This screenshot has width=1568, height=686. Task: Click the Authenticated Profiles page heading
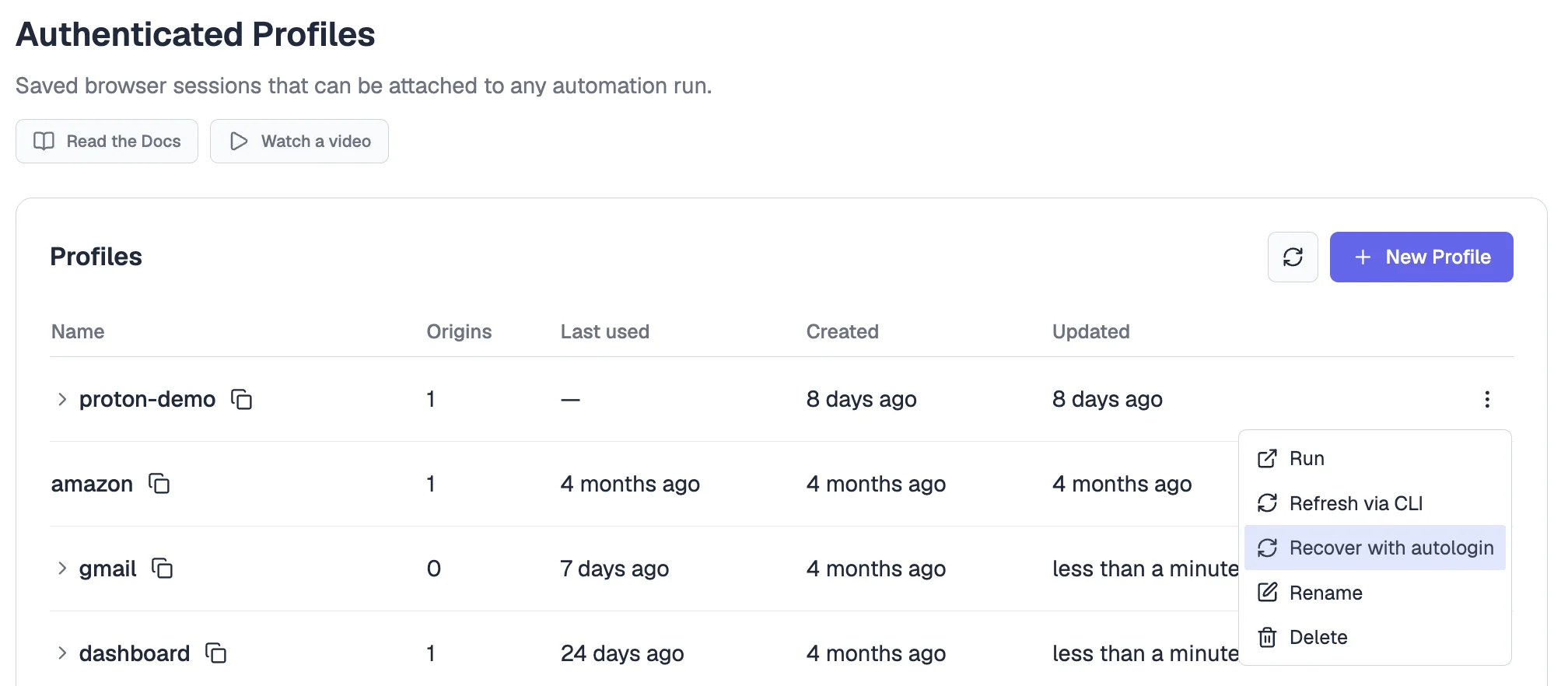[195, 34]
